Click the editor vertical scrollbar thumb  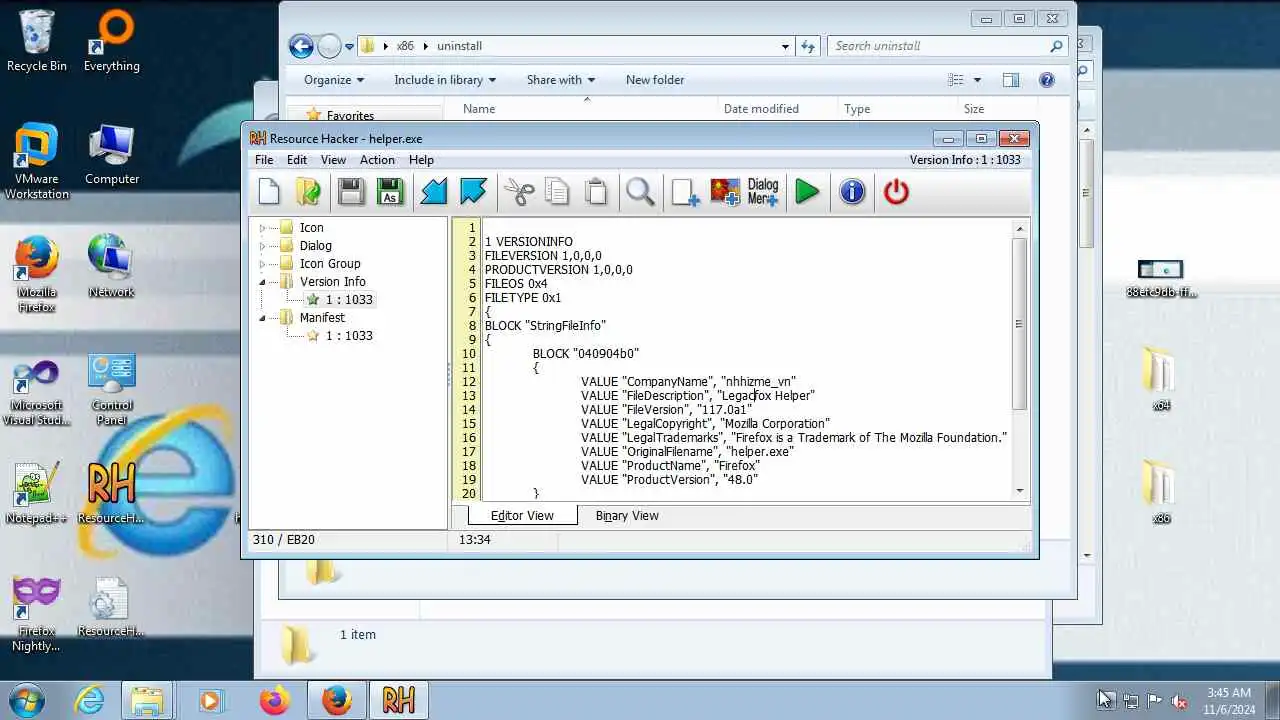(1020, 323)
